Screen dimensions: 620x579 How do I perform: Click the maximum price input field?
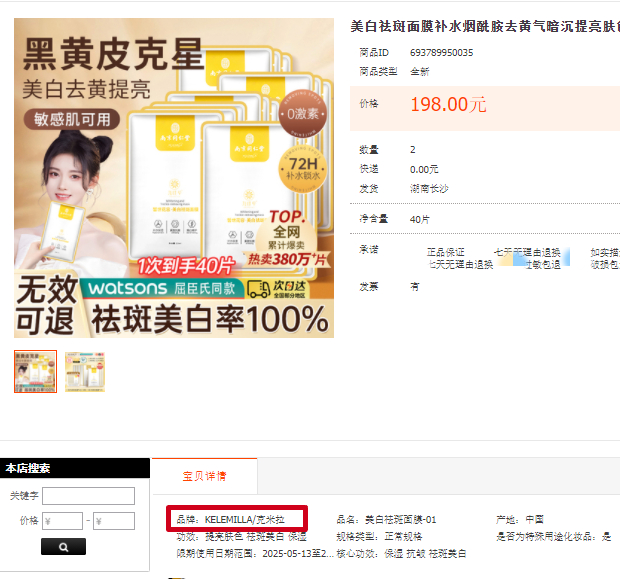tap(114, 521)
